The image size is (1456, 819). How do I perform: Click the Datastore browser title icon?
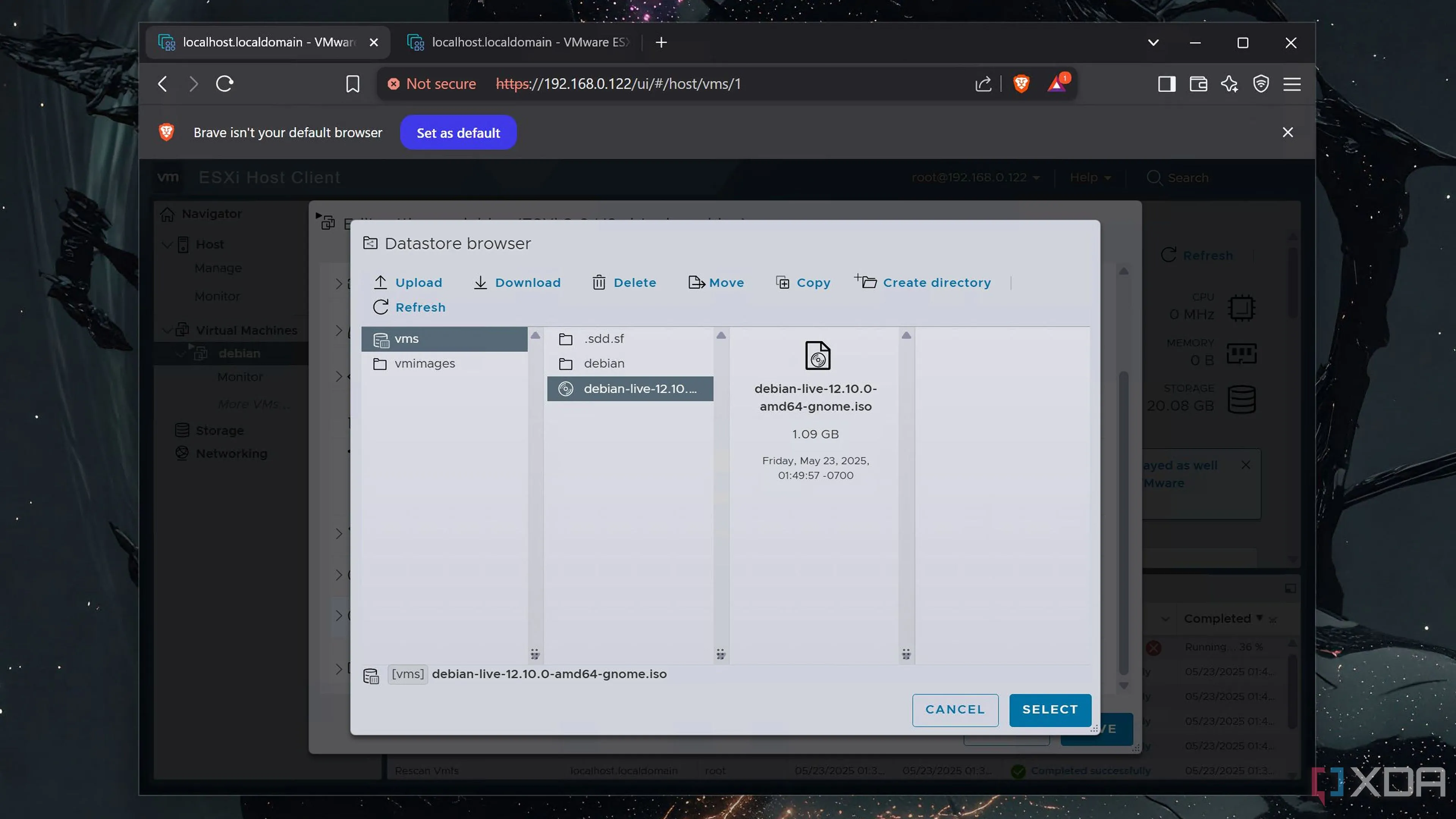[370, 243]
